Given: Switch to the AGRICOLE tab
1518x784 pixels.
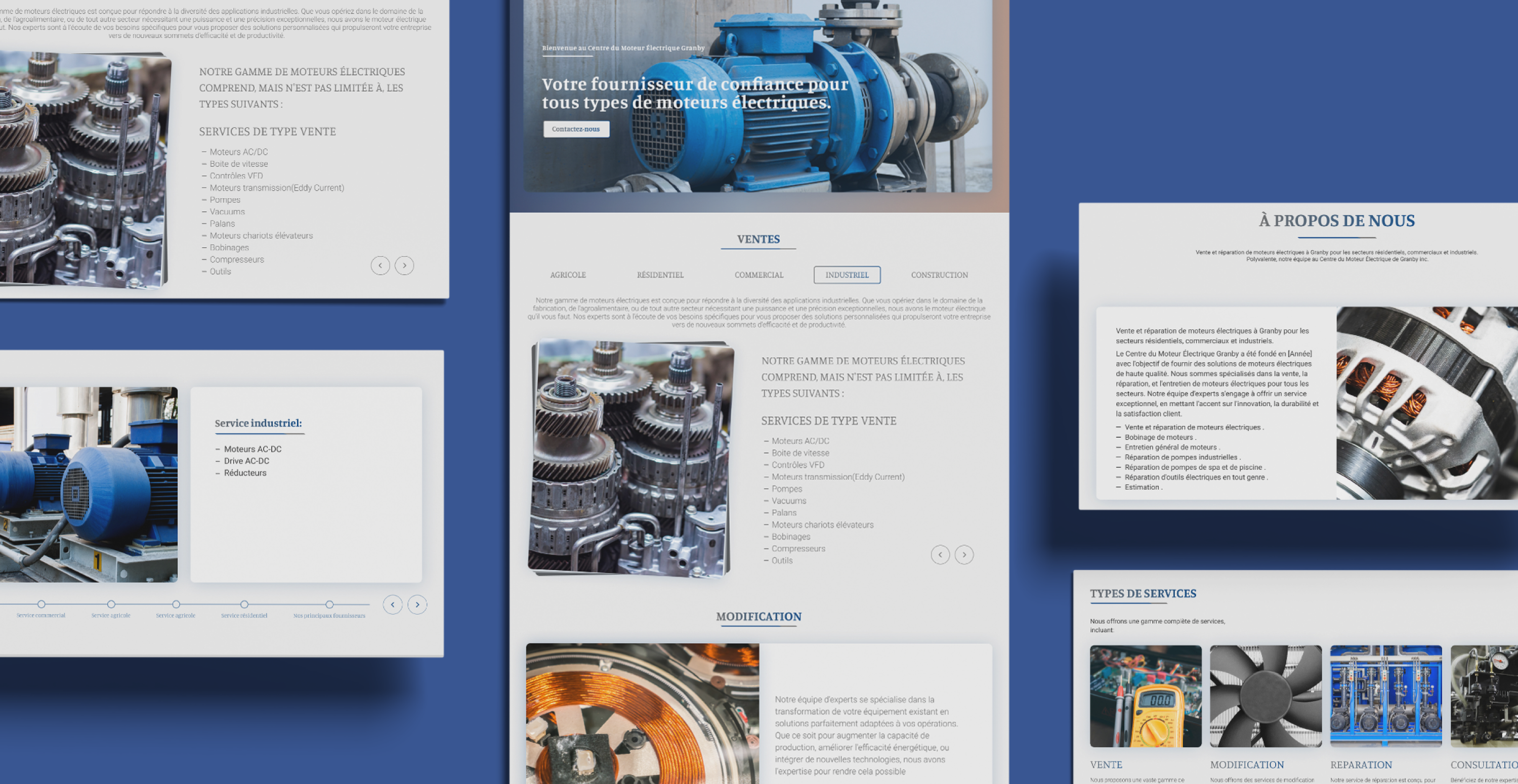Looking at the screenshot, I should pyautogui.click(x=568, y=275).
